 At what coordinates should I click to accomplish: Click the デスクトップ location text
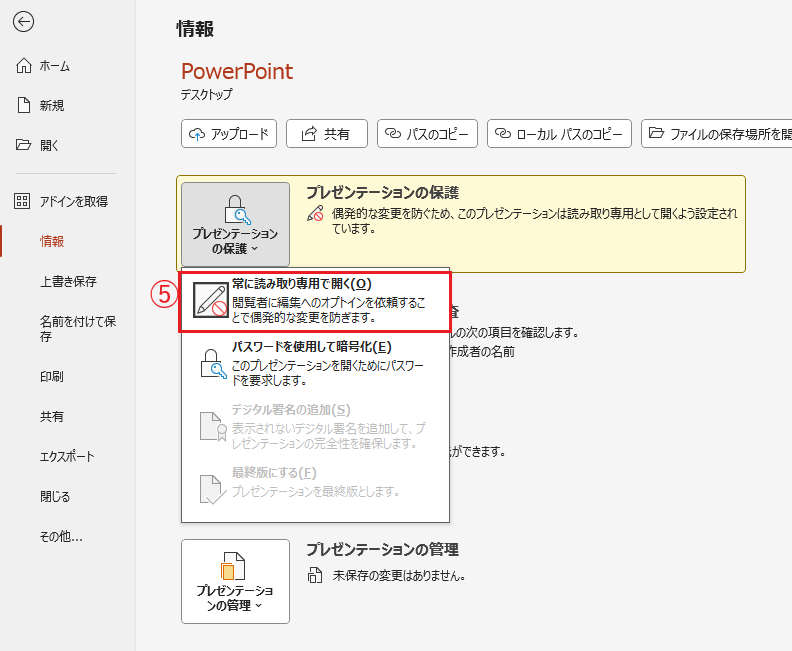click(x=207, y=94)
